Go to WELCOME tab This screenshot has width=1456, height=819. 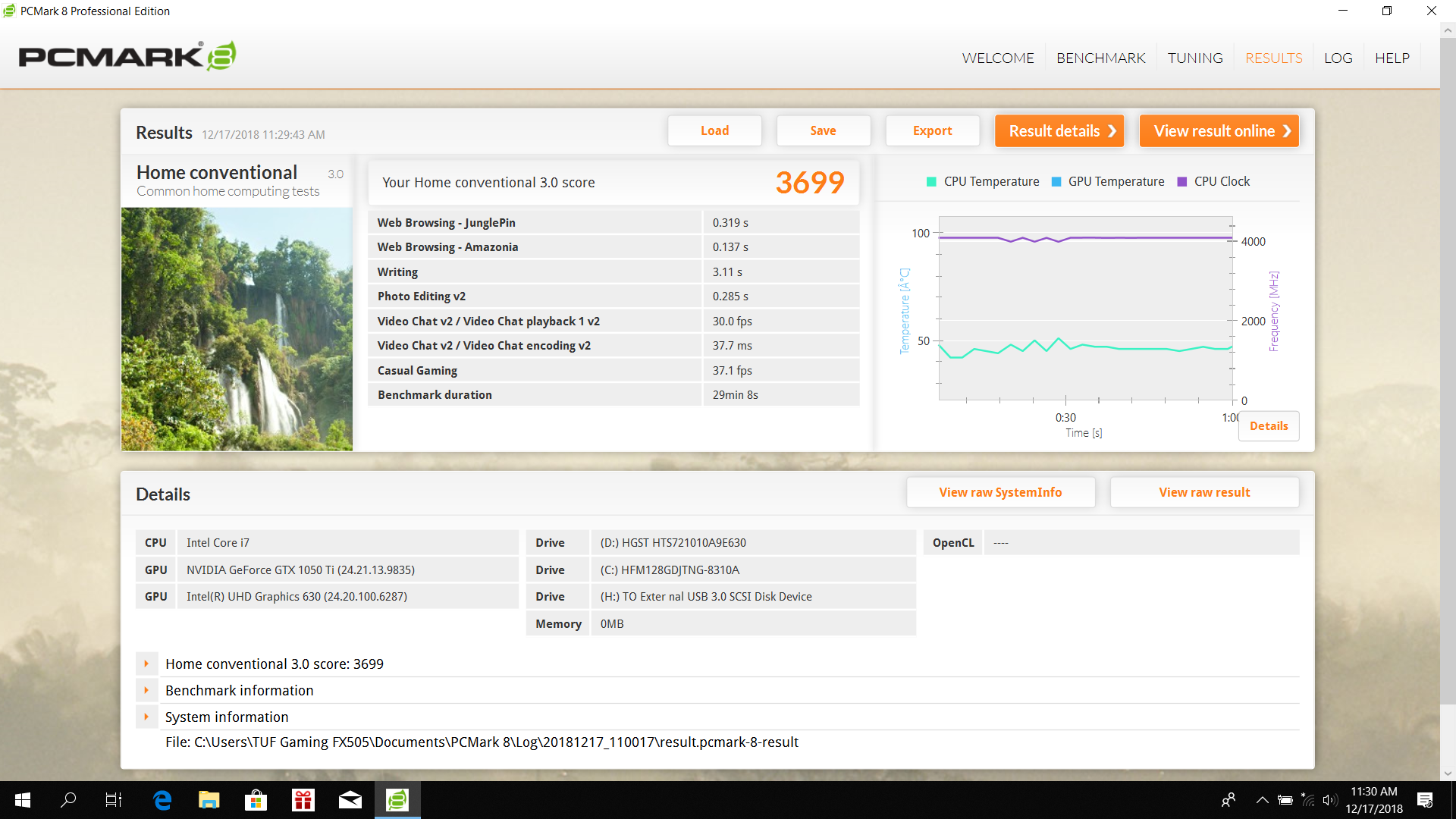[x=998, y=58]
